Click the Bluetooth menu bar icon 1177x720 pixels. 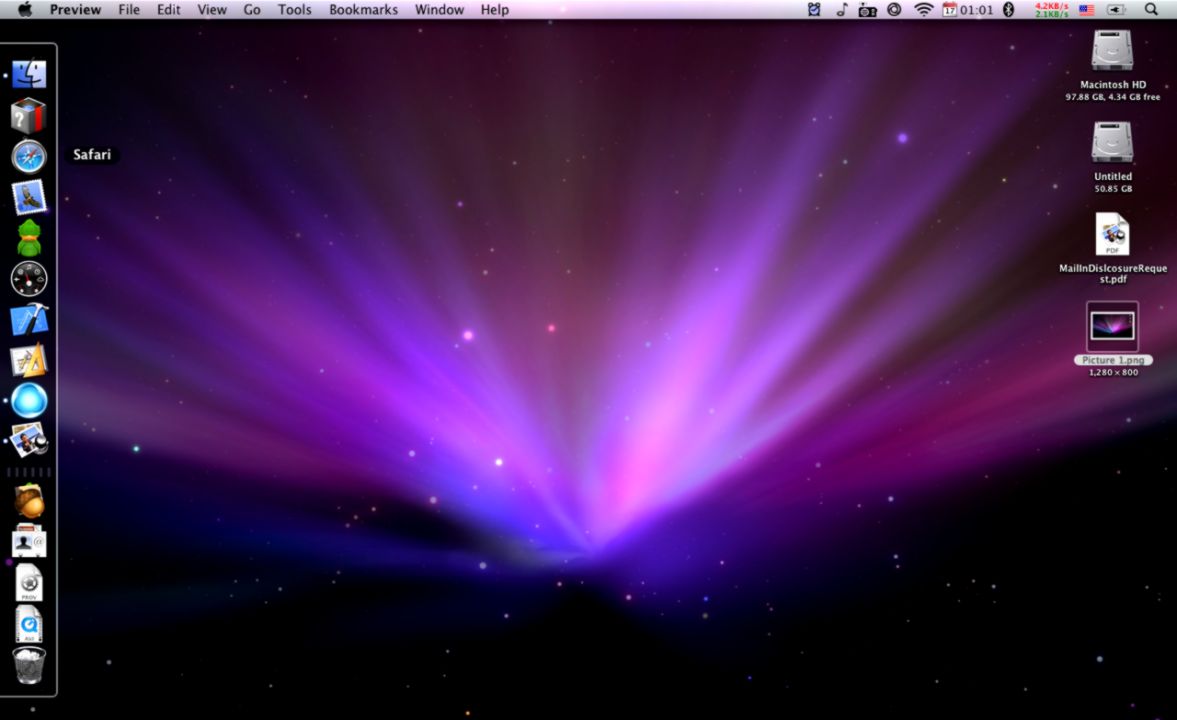pyautogui.click(x=1008, y=9)
